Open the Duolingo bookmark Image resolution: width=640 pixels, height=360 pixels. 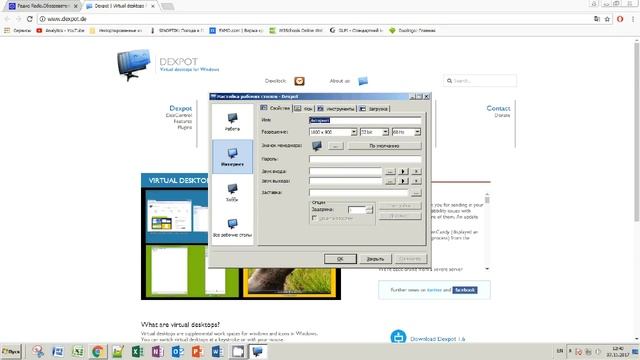point(412,31)
